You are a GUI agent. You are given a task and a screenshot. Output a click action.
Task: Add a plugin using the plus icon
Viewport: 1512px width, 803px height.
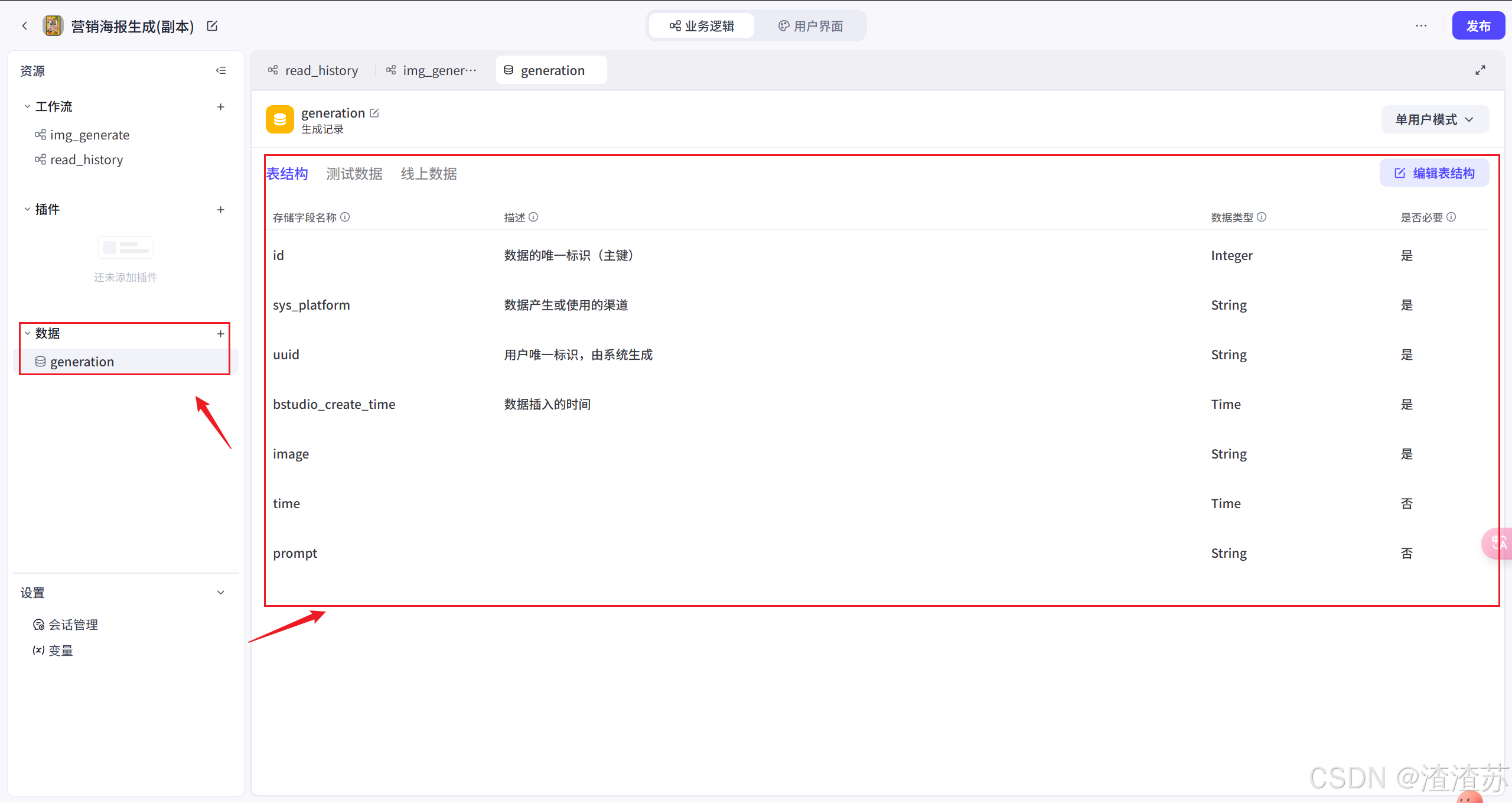point(221,210)
